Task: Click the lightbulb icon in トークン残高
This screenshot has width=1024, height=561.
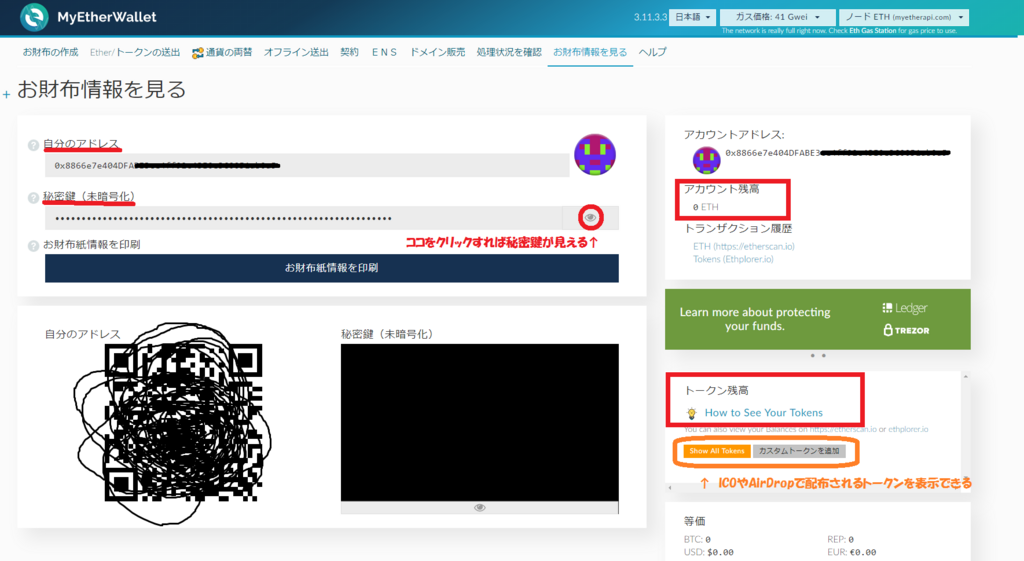Action: pyautogui.click(x=692, y=413)
